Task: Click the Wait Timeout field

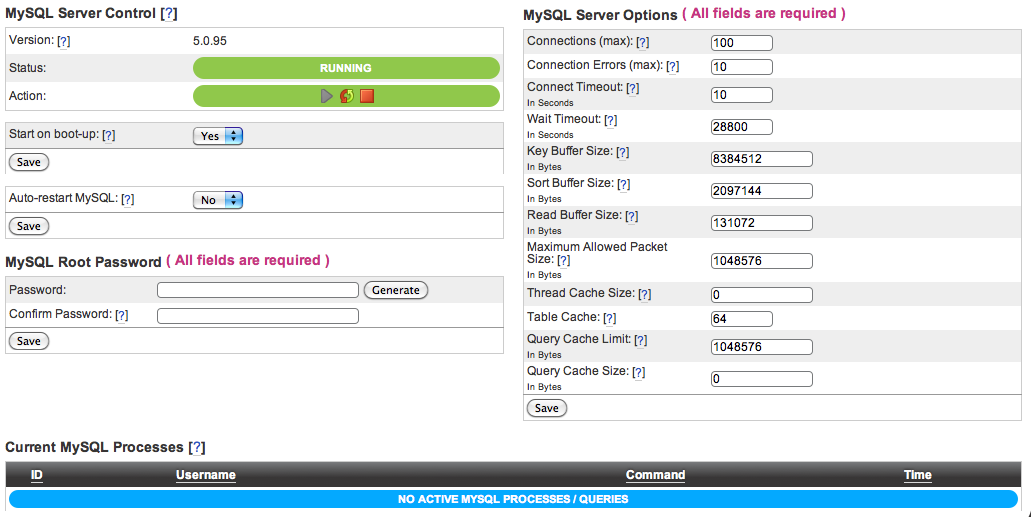Action: click(x=742, y=127)
